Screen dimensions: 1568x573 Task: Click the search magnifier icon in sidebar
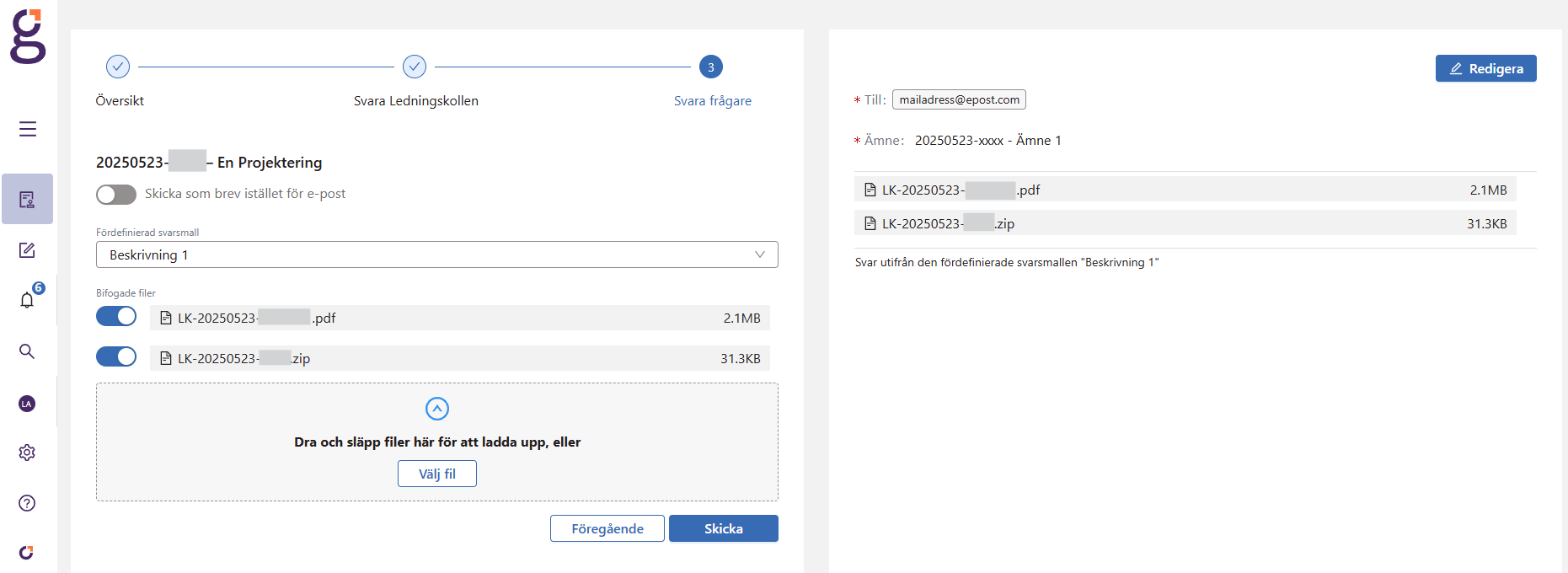(27, 351)
